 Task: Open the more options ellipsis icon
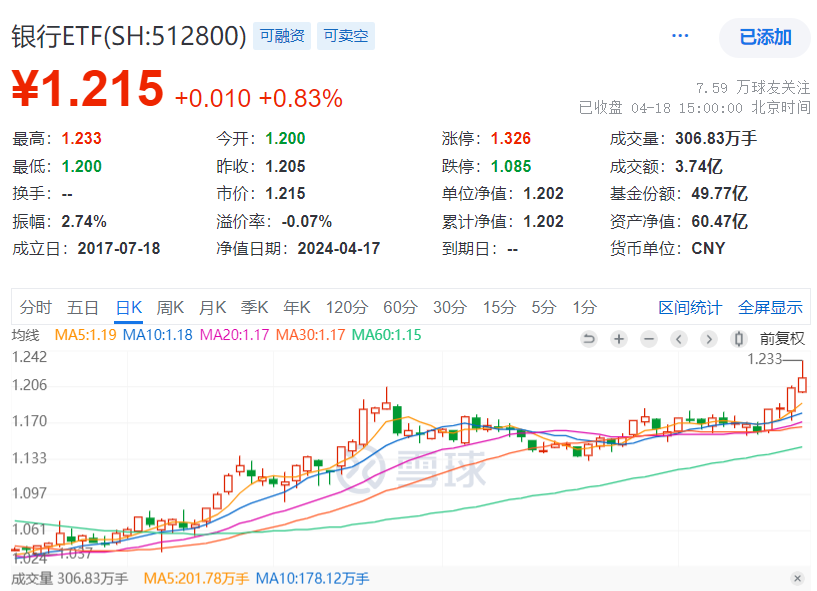(679, 35)
